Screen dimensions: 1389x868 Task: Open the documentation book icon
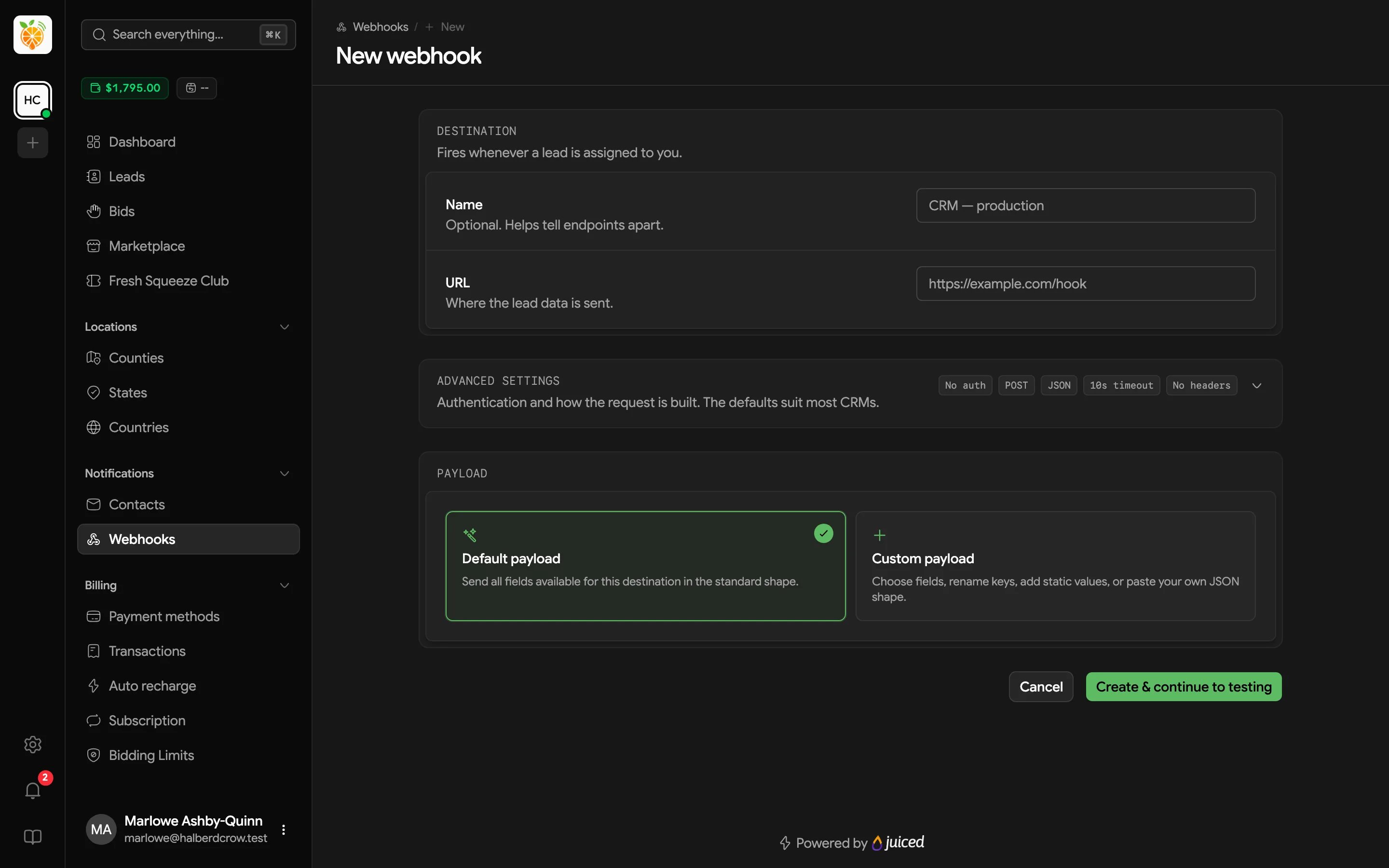point(33,837)
